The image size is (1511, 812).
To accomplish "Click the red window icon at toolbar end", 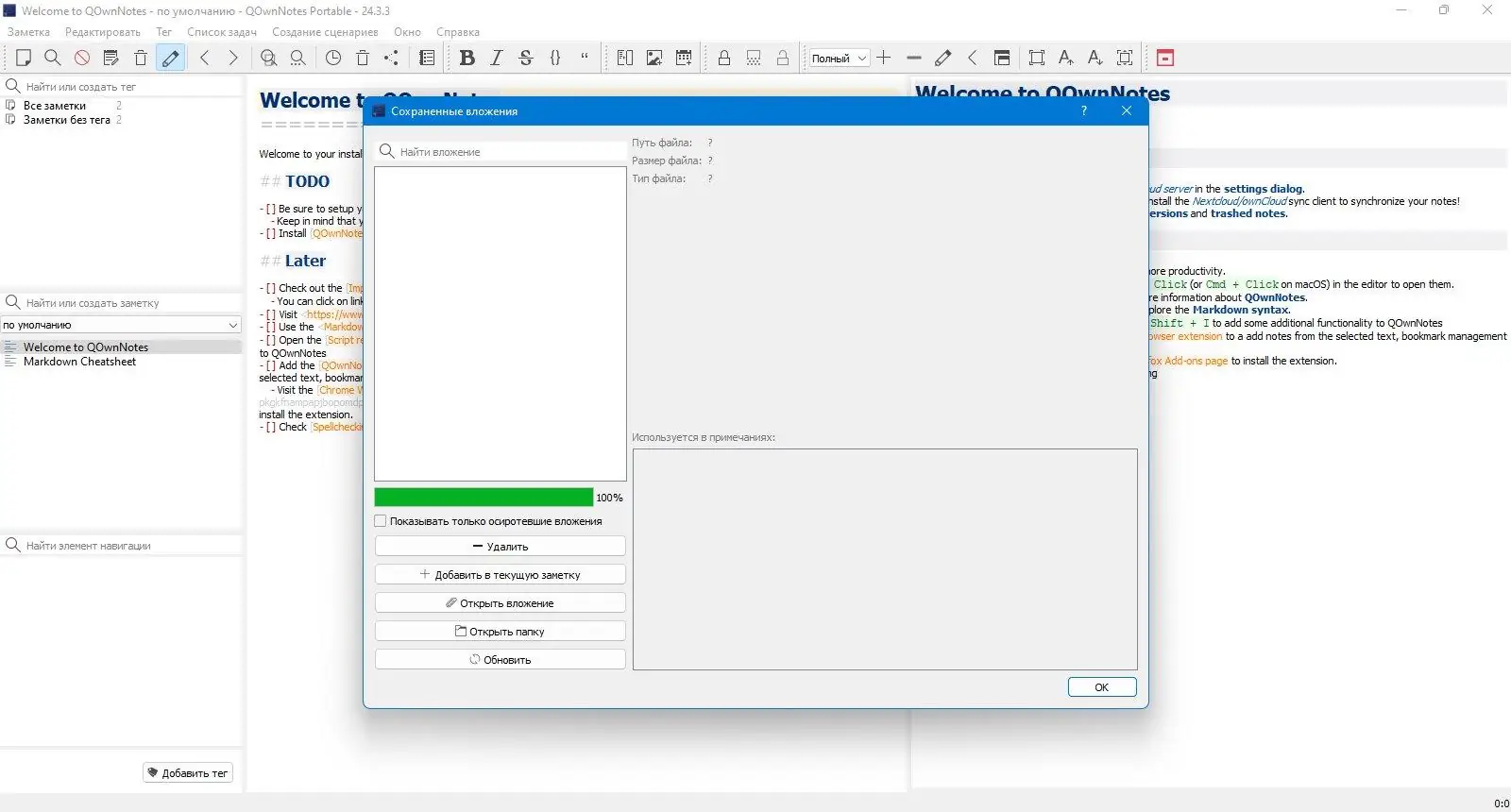I will [1165, 58].
